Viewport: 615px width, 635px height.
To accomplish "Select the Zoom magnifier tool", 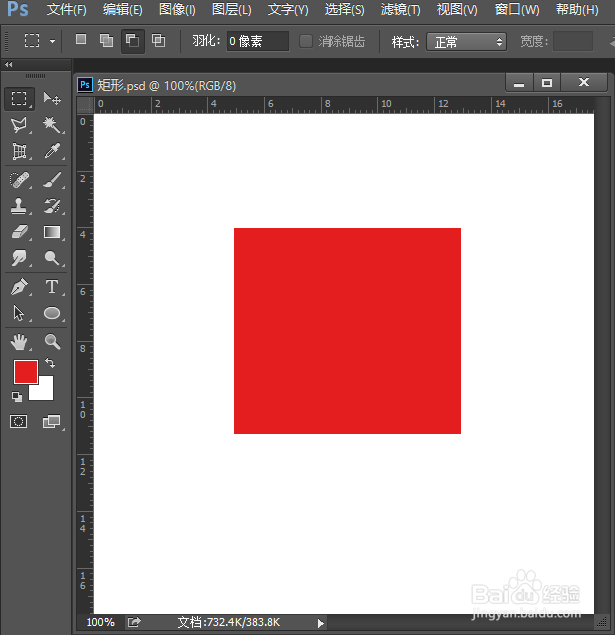I will click(52, 342).
